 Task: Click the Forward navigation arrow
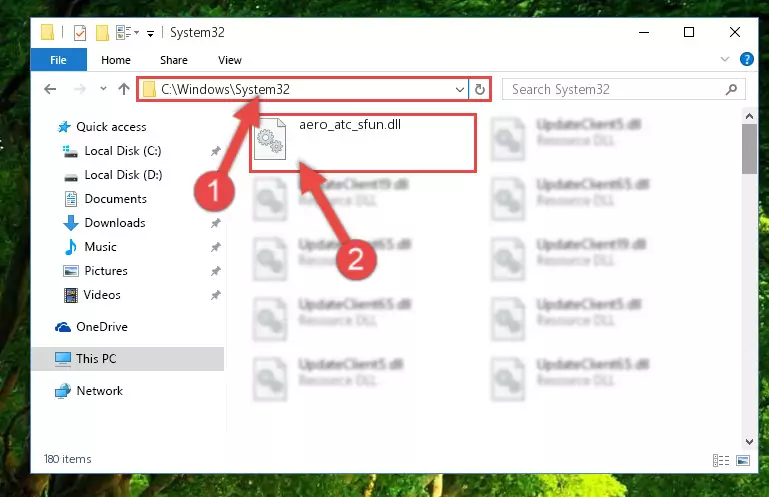point(79,89)
